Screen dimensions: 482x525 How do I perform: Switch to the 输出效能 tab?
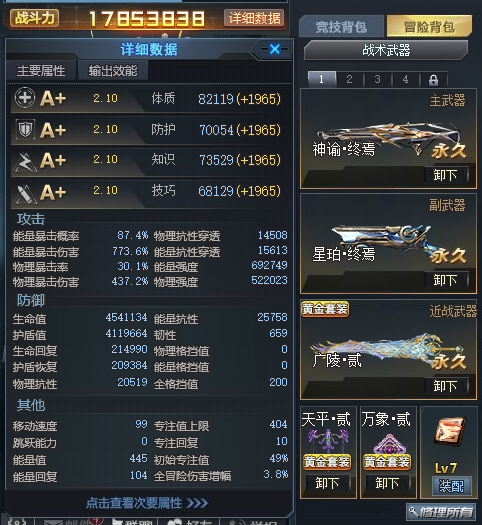click(113, 71)
